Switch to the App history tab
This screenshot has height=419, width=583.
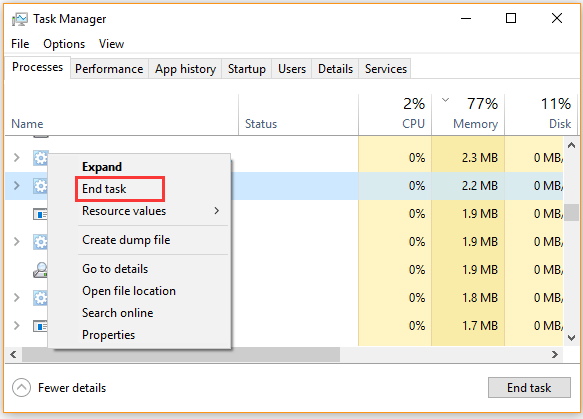(x=185, y=69)
